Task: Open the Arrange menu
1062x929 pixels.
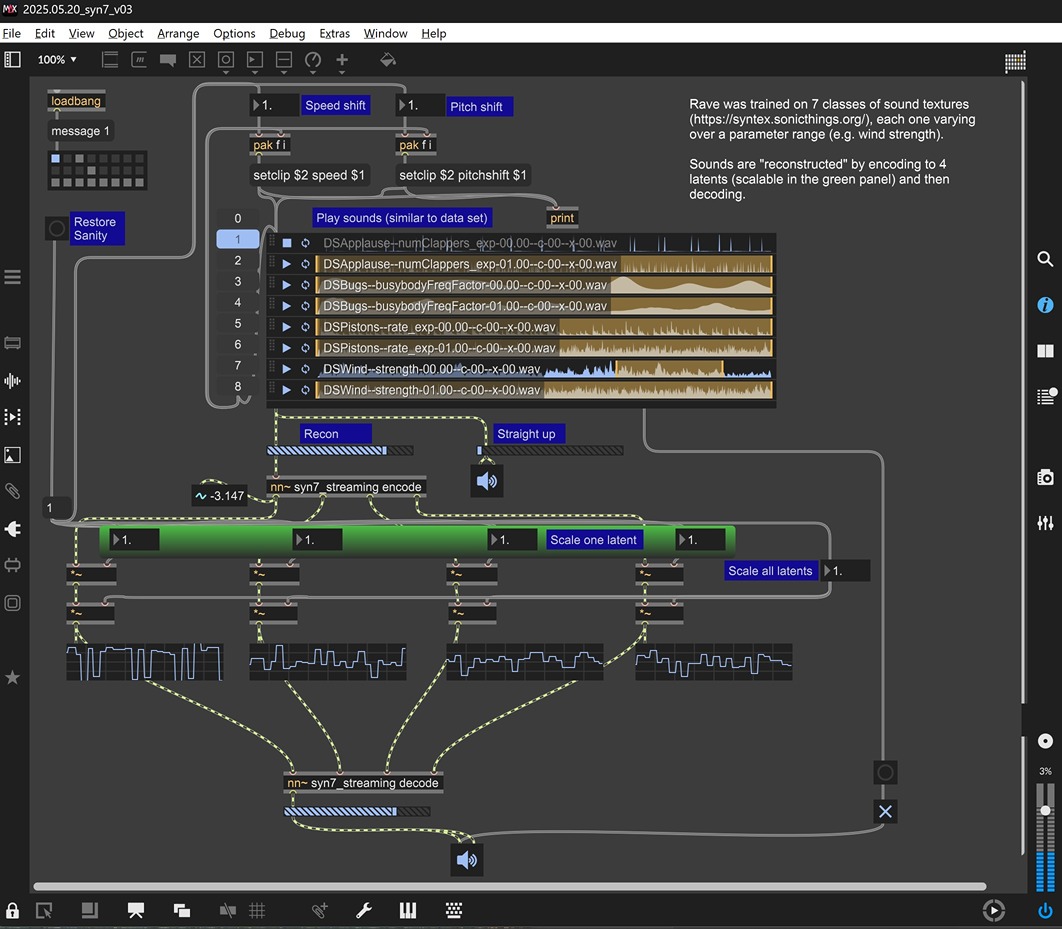Action: [x=178, y=33]
